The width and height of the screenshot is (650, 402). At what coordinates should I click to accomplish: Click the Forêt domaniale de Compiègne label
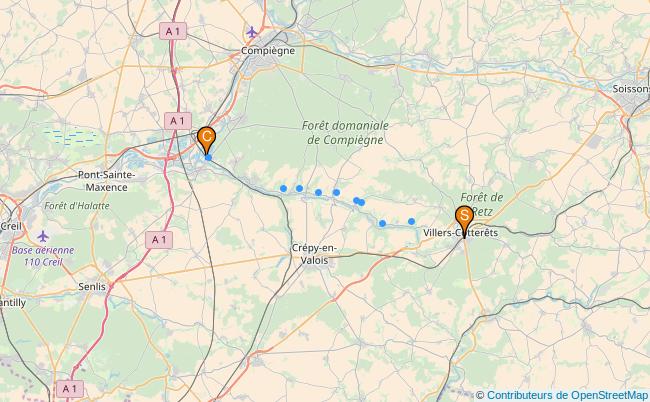click(x=345, y=133)
